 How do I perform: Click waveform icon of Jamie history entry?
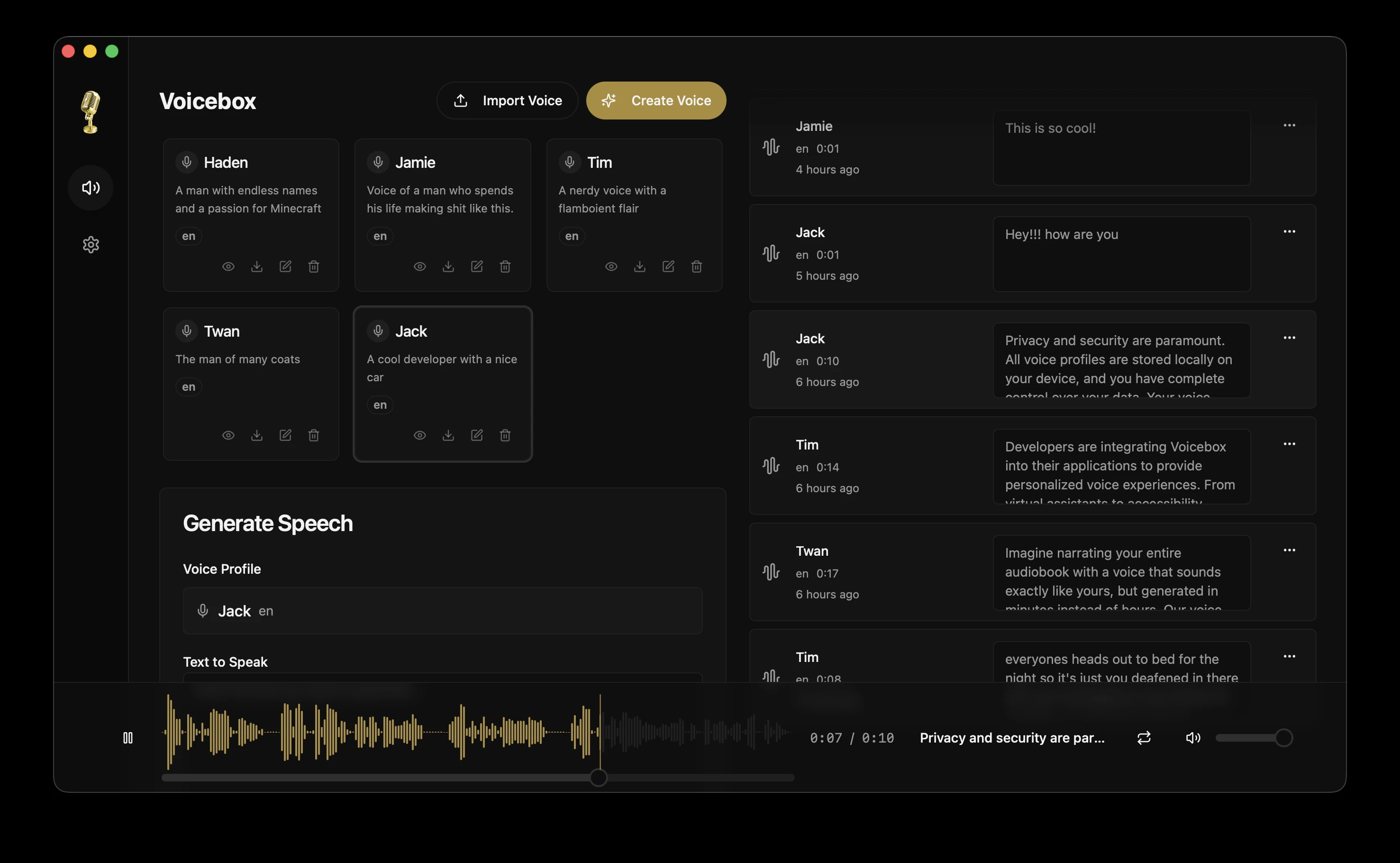point(771,147)
